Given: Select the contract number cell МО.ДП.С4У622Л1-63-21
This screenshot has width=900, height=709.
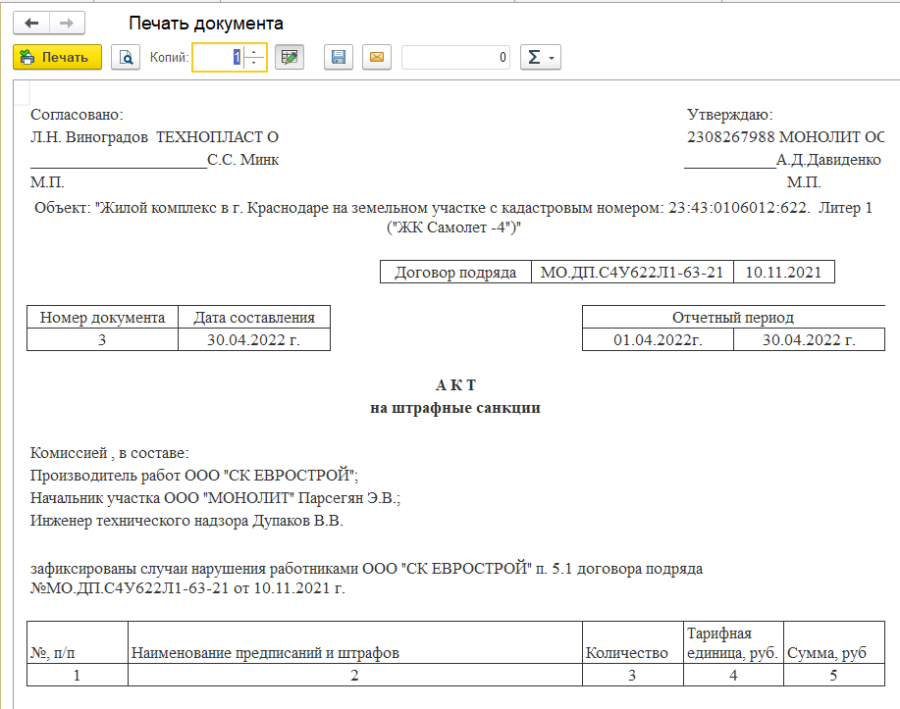Looking at the screenshot, I should [x=632, y=272].
